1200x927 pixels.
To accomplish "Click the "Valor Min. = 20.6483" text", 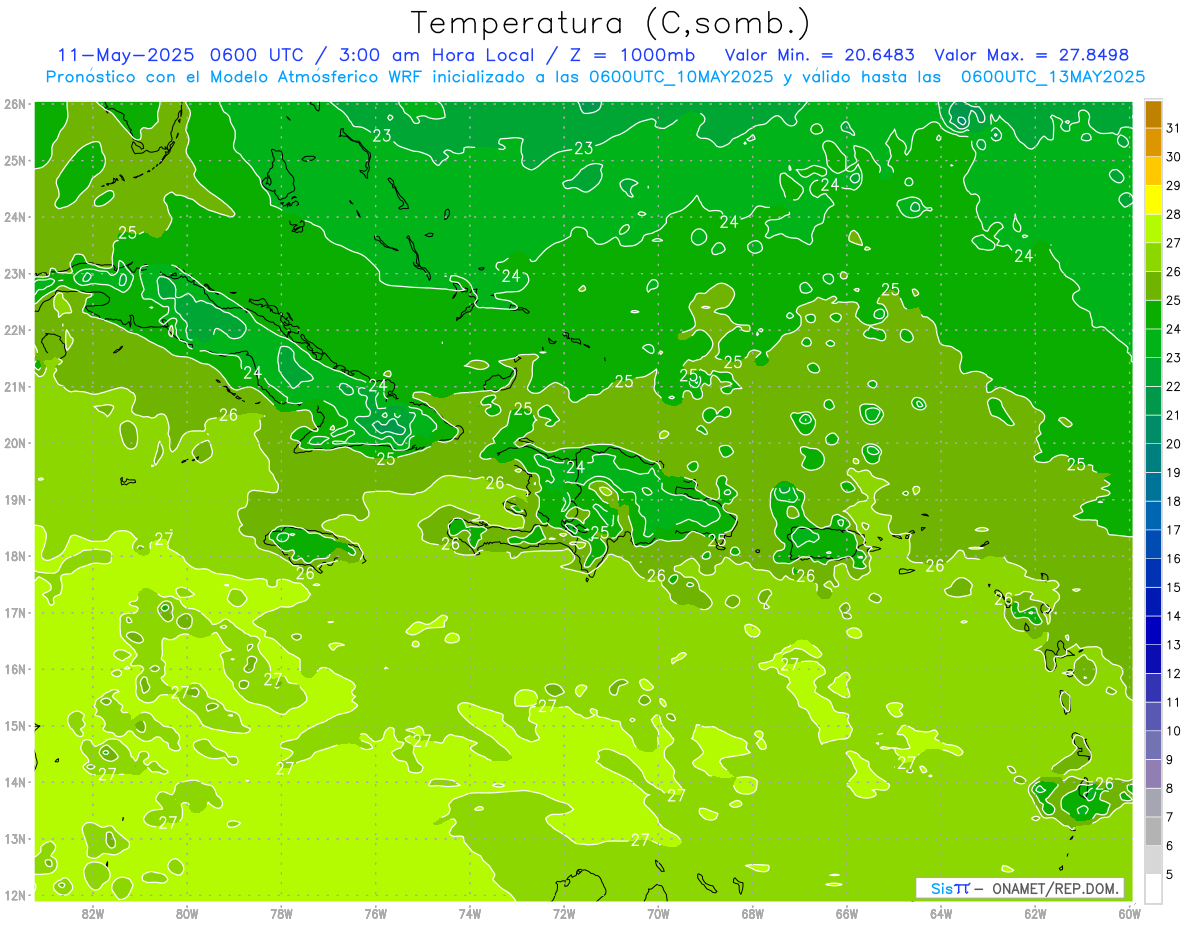I will coord(820,54).
